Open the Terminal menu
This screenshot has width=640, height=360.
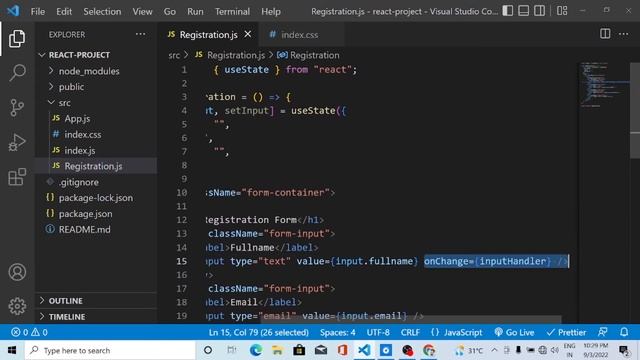[232, 11]
